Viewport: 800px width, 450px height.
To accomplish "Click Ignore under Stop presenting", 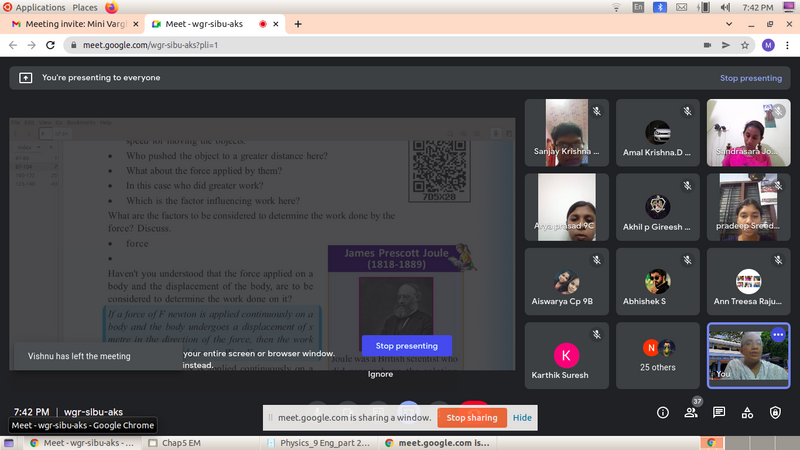I will pos(380,374).
